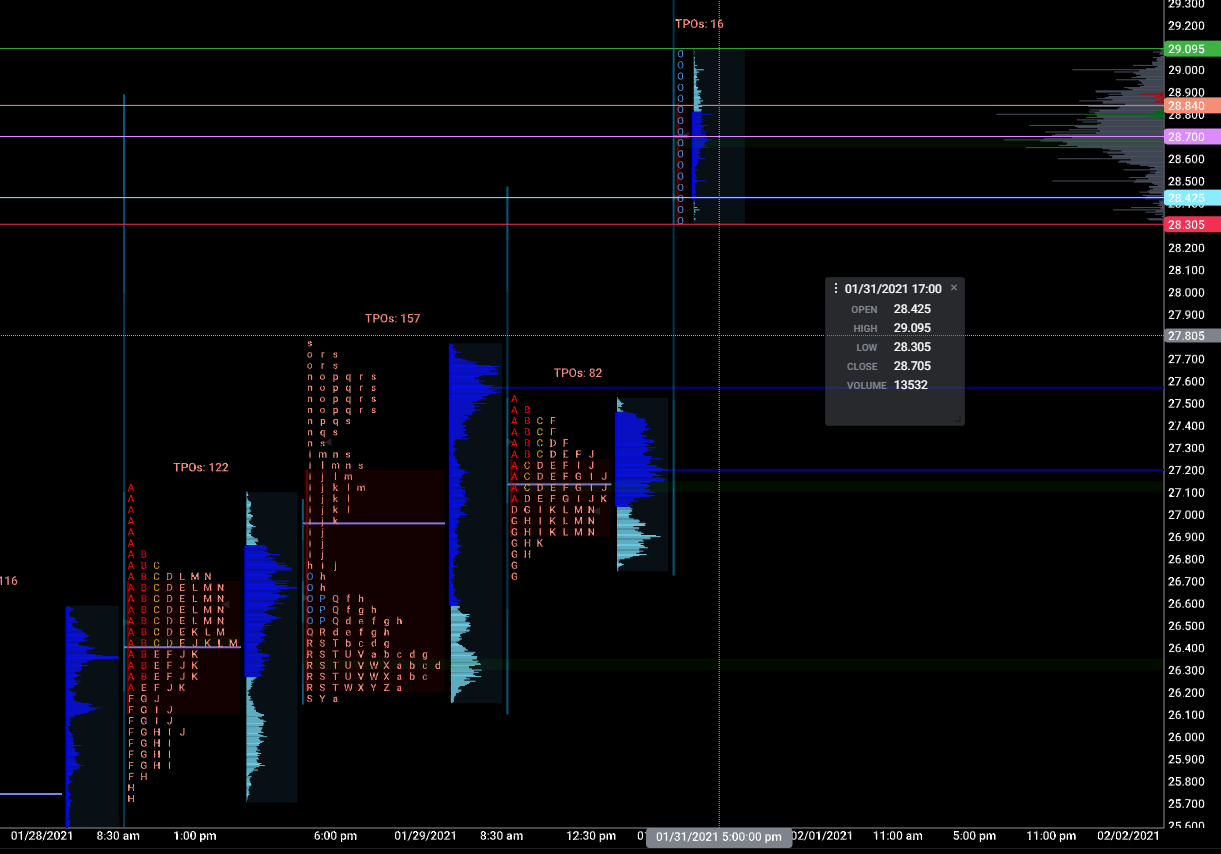Click the 8:30 am label following 01/28/2021
1221x854 pixels.
[118, 835]
